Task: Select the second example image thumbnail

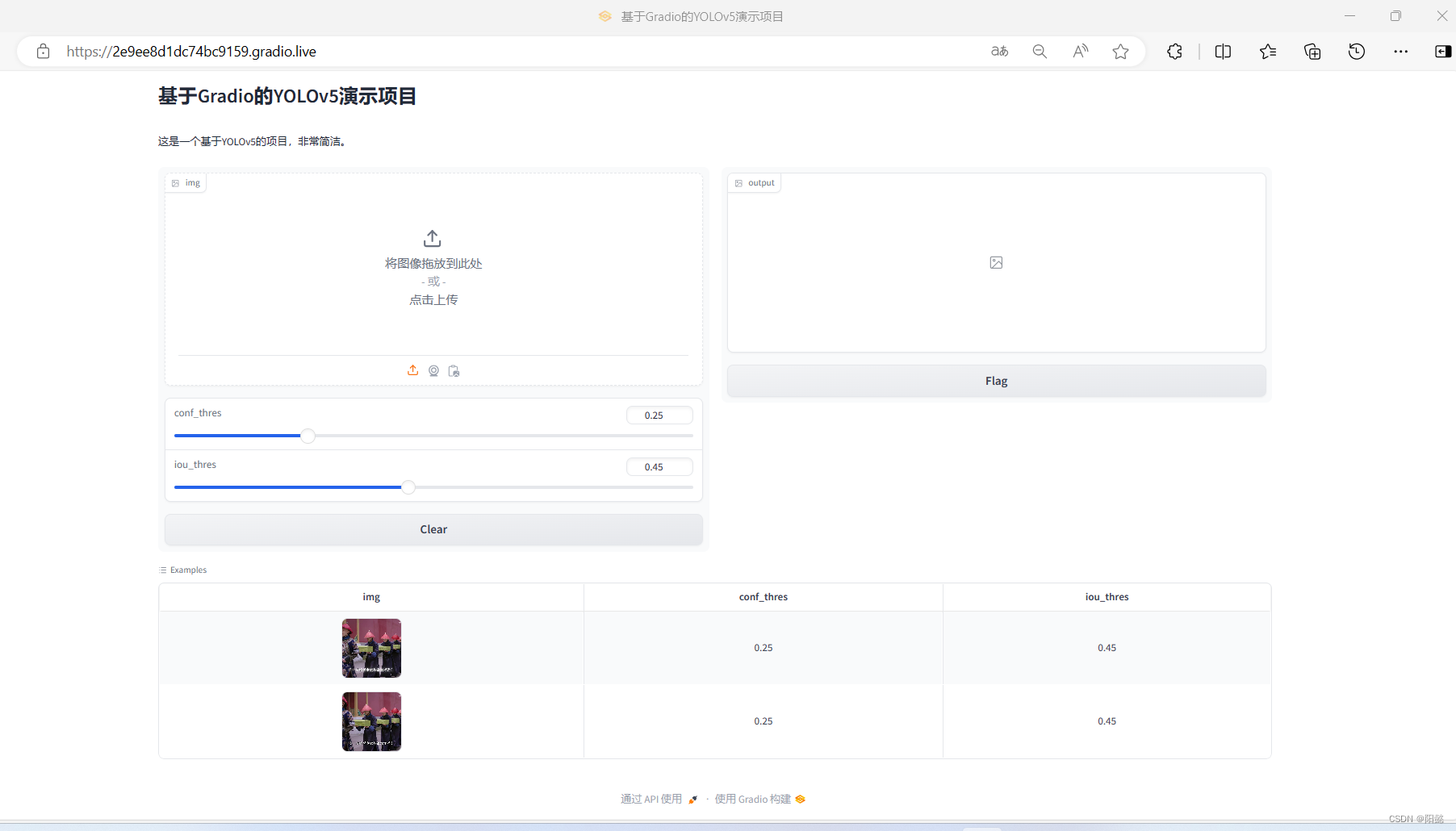Action: tap(371, 721)
